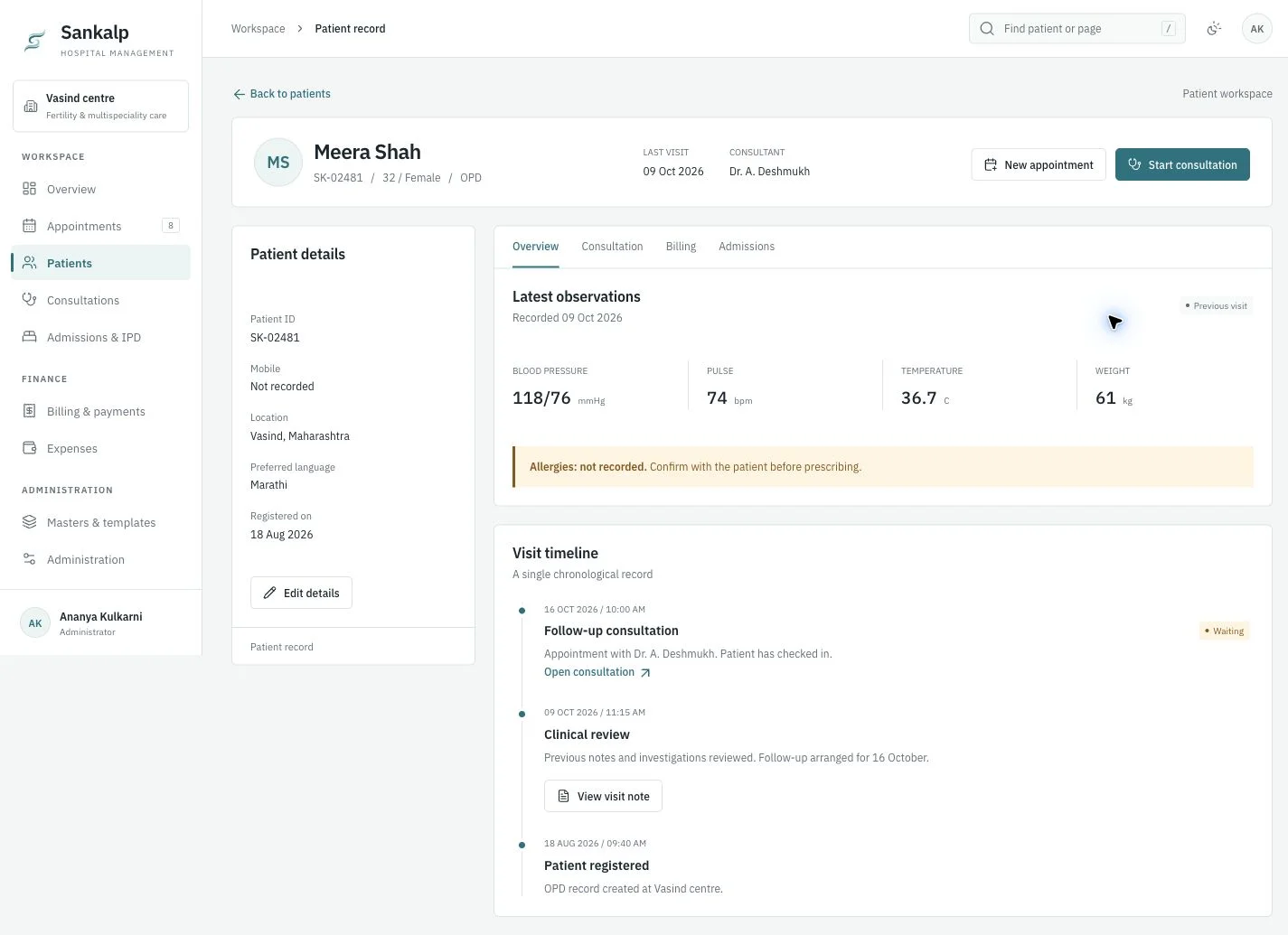This screenshot has width=1288, height=935.
Task: Open consultation link in the timeline
Action: 597,672
